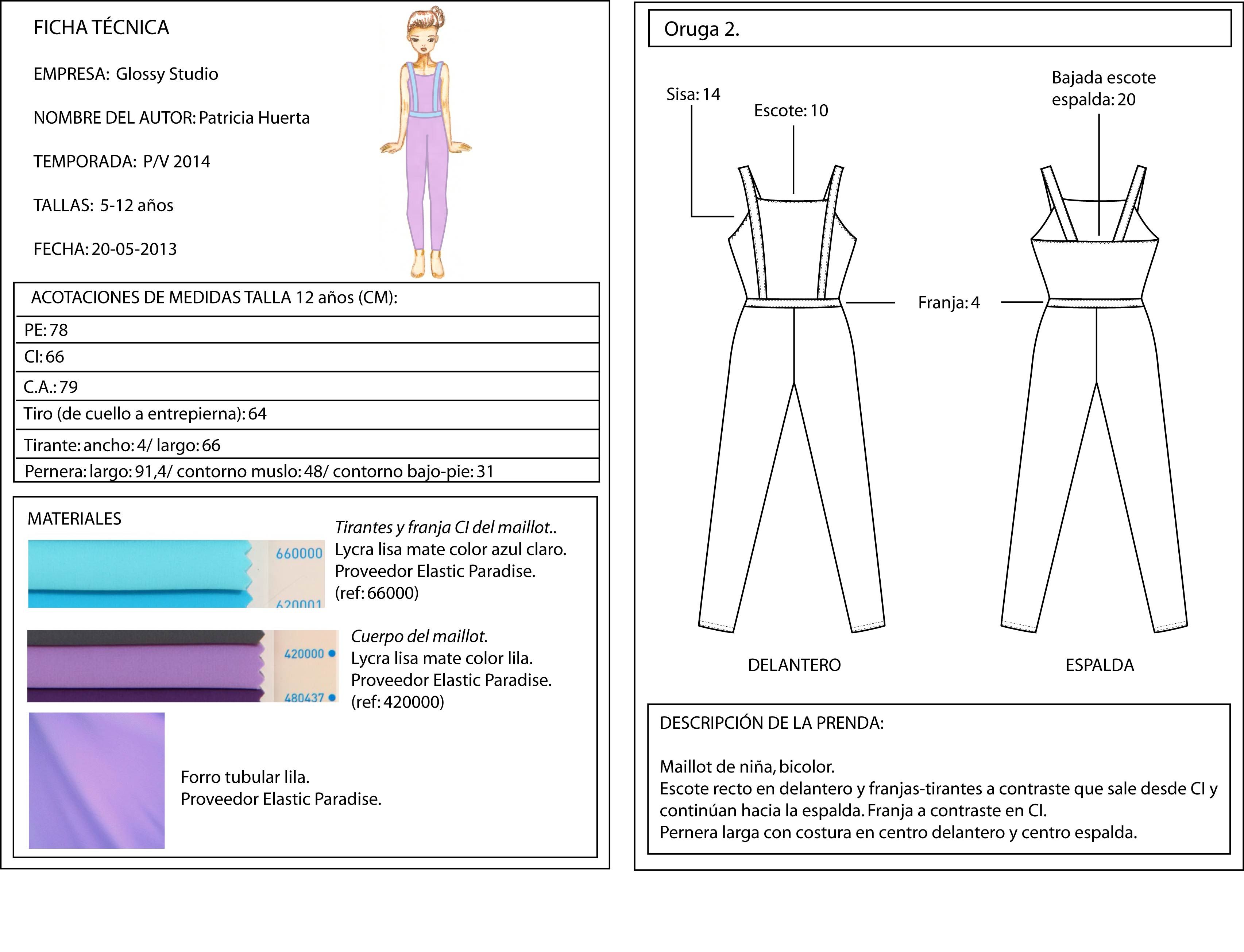Click the Franja: 4 label
Screen dimensions: 1244x952
tap(948, 303)
